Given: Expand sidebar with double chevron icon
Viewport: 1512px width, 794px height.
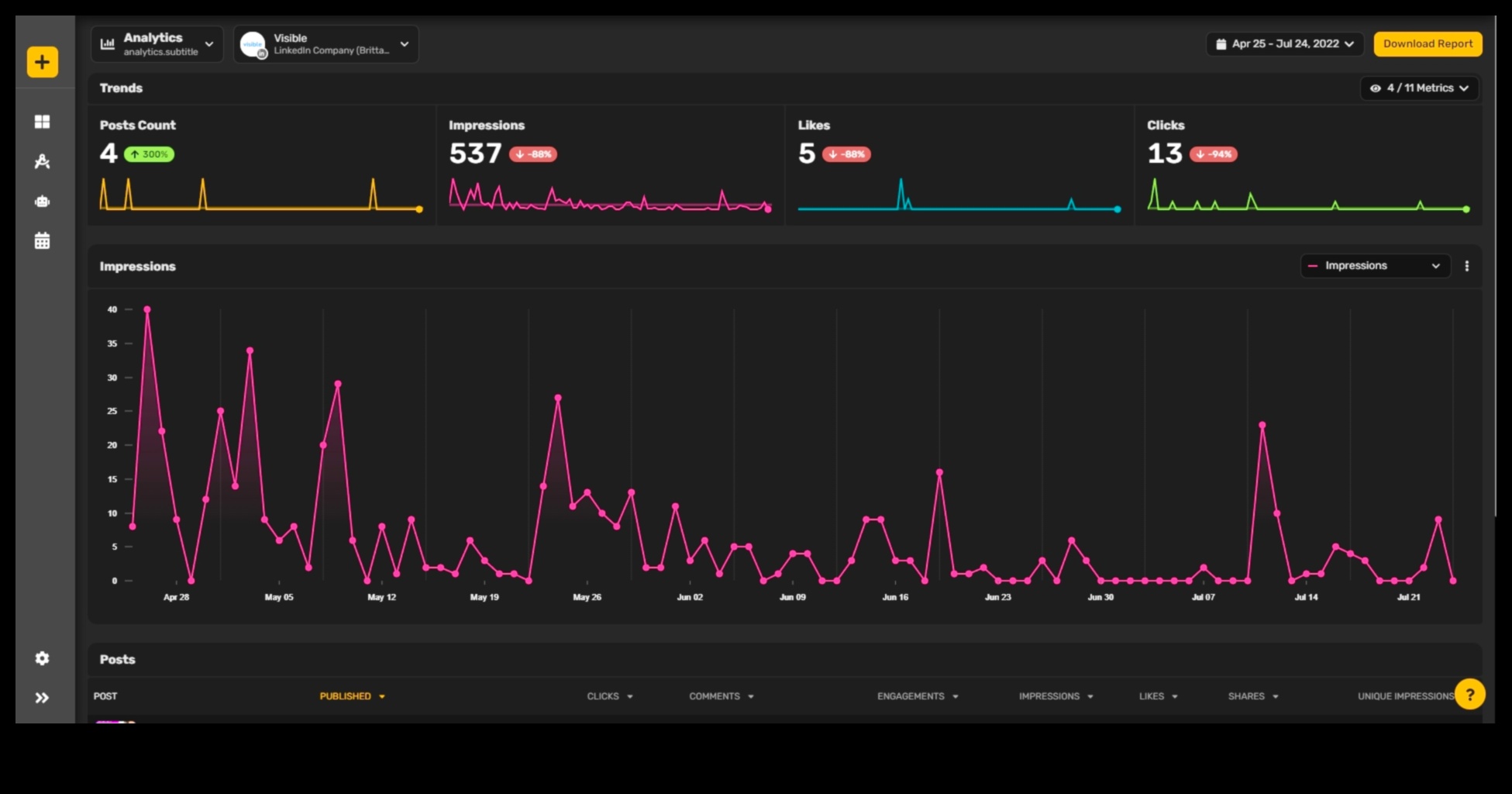Looking at the screenshot, I should [x=43, y=698].
